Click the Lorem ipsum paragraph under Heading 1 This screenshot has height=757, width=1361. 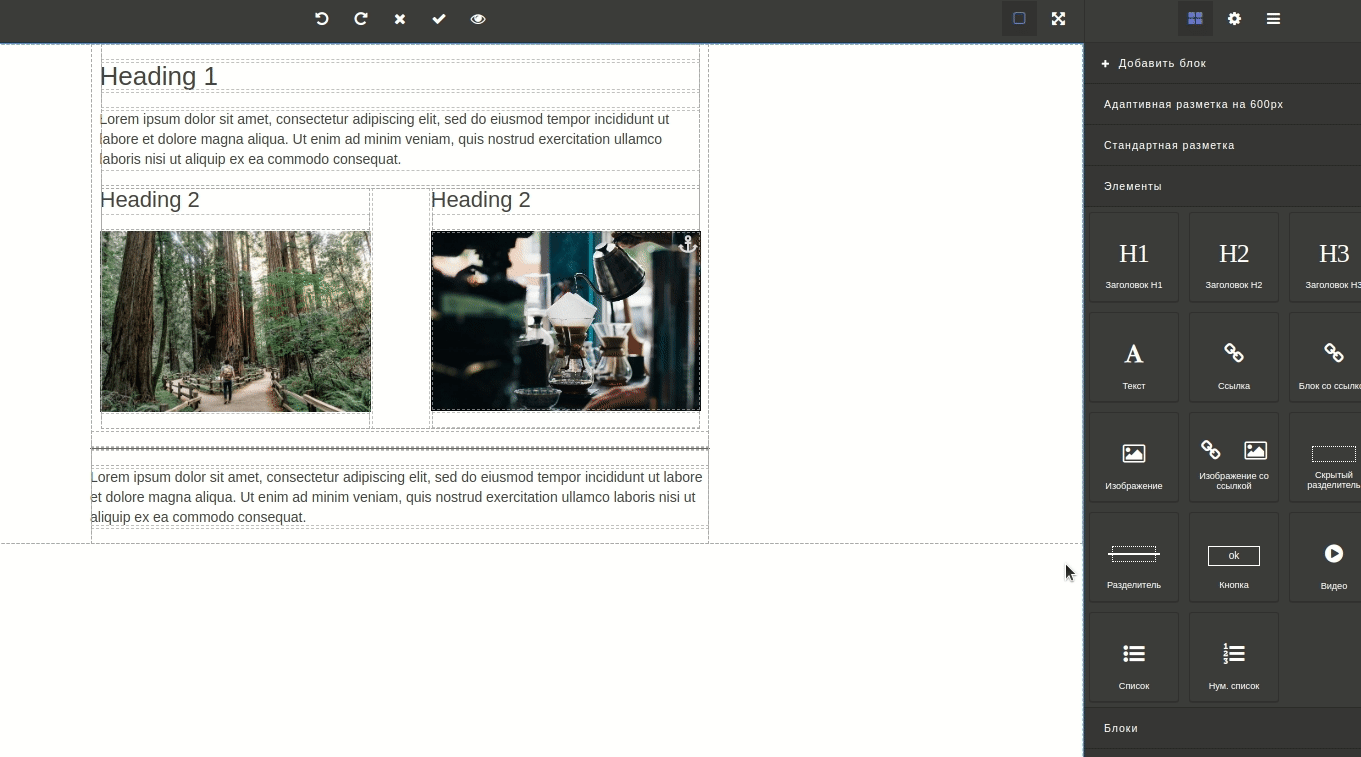point(385,139)
